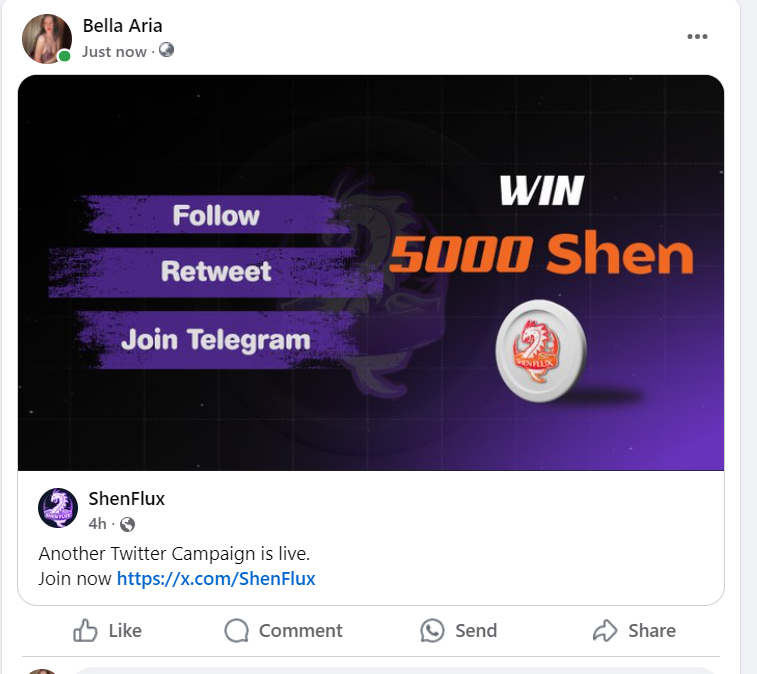Click the Share arrow icon

tap(605, 631)
